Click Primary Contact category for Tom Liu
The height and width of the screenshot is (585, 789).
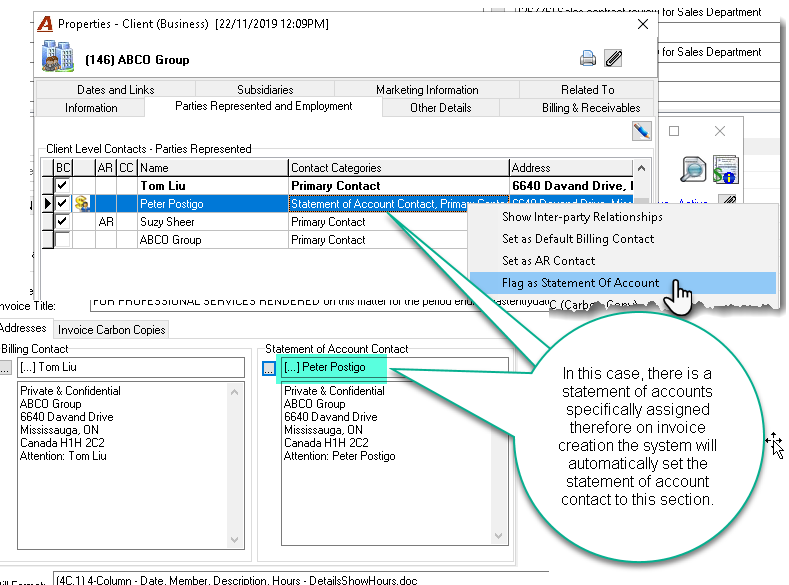click(399, 186)
